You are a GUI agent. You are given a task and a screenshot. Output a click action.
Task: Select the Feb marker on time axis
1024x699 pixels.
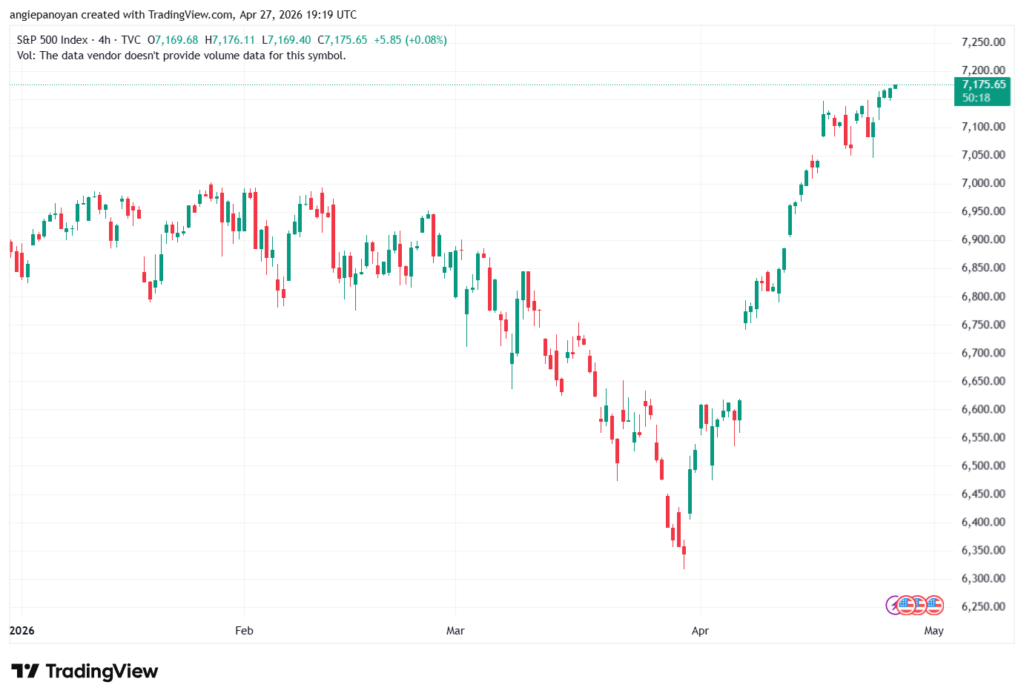pyautogui.click(x=244, y=630)
